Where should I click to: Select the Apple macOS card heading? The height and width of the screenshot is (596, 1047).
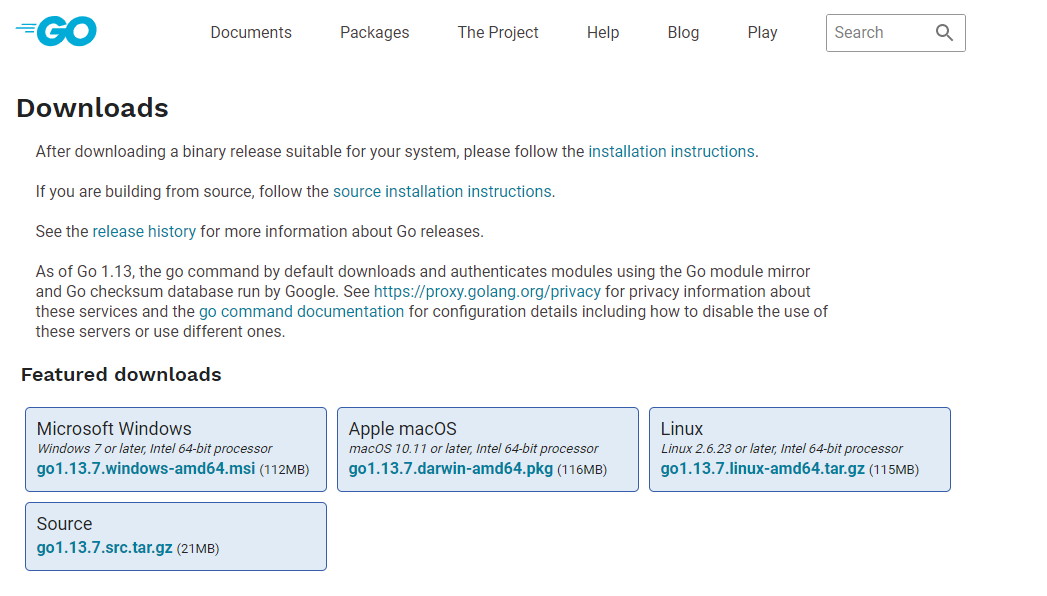click(x=403, y=428)
